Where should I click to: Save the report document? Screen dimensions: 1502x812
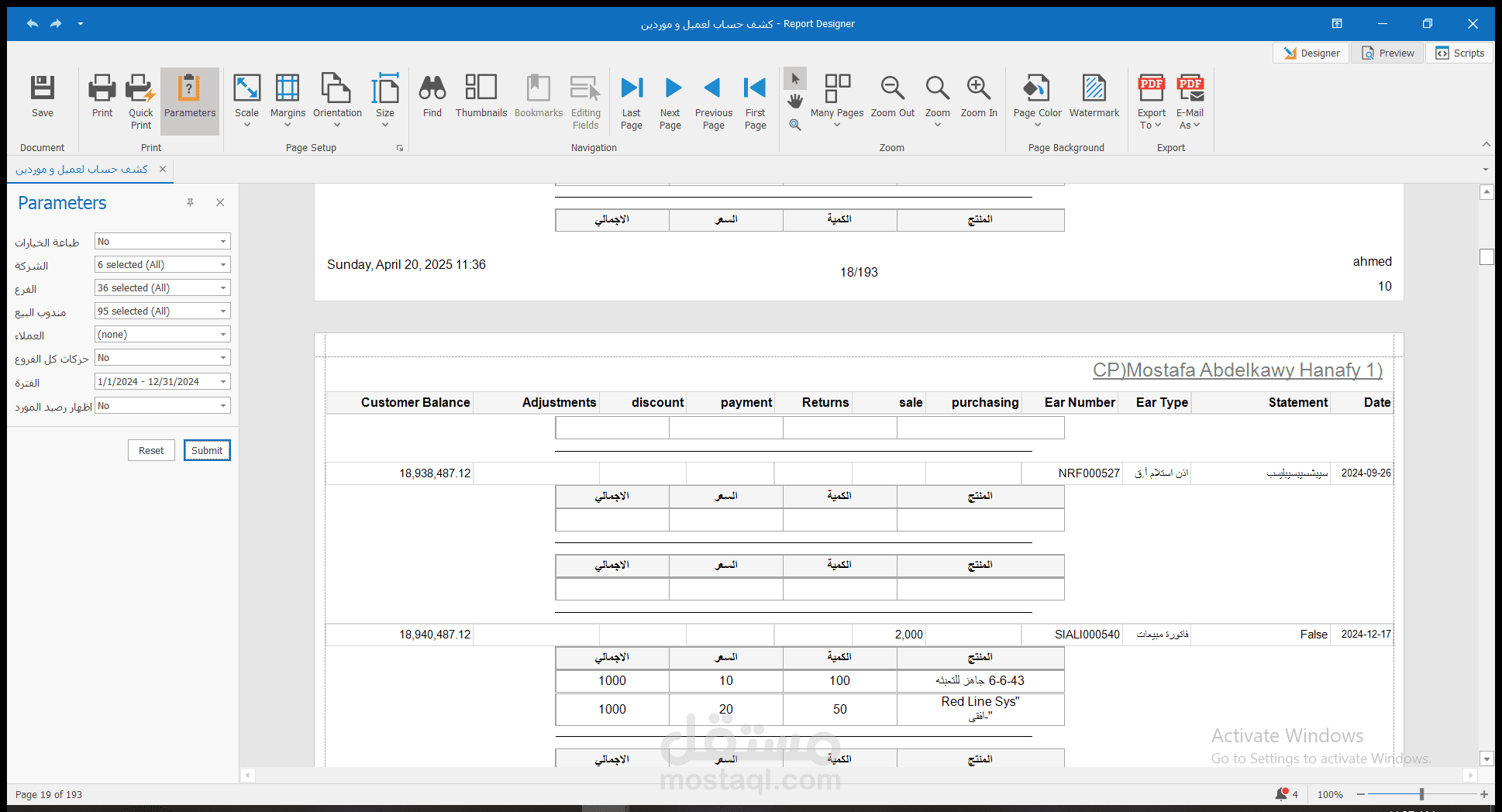(x=43, y=97)
